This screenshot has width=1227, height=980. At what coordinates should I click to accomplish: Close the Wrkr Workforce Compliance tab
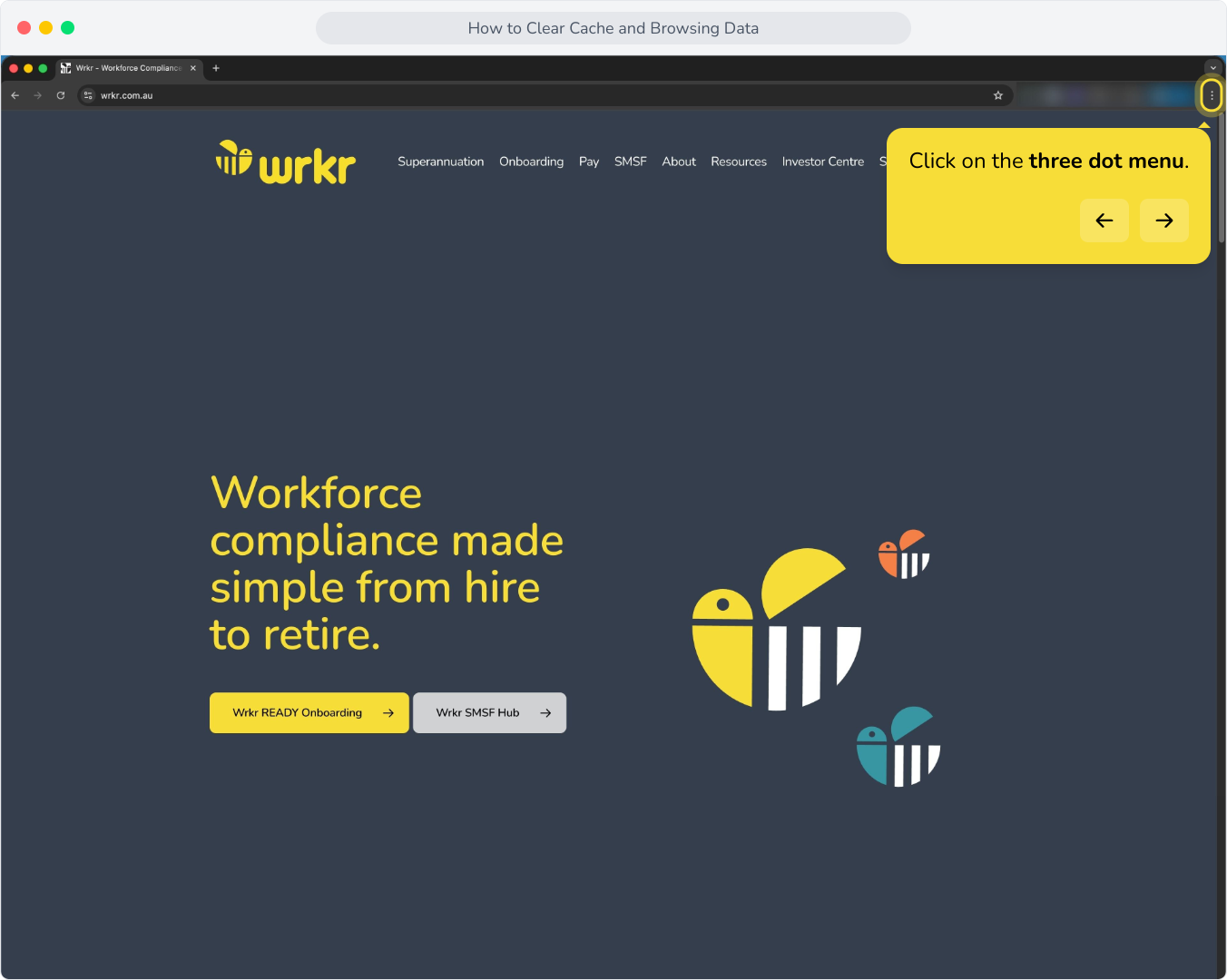[x=193, y=68]
